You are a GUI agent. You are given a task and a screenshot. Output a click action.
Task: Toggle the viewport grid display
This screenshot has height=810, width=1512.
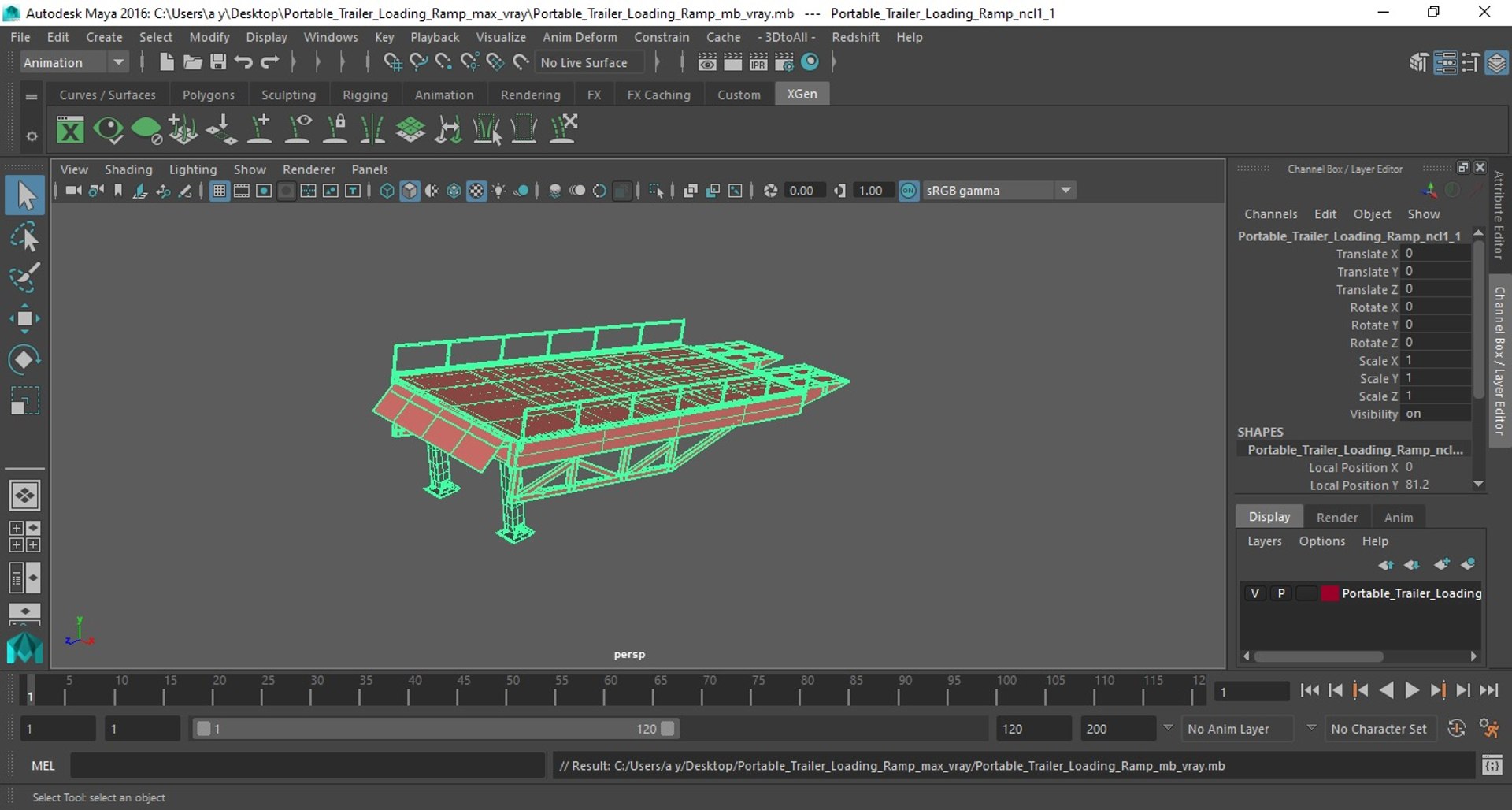pyautogui.click(x=220, y=191)
